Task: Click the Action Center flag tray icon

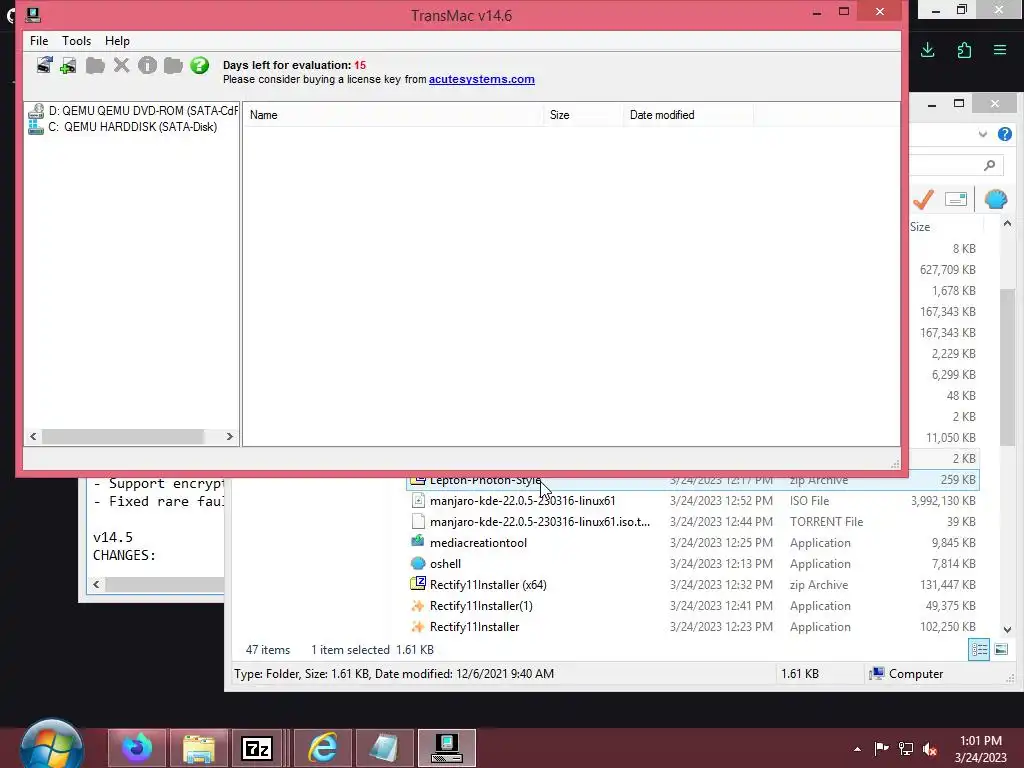Action: pos(881,748)
